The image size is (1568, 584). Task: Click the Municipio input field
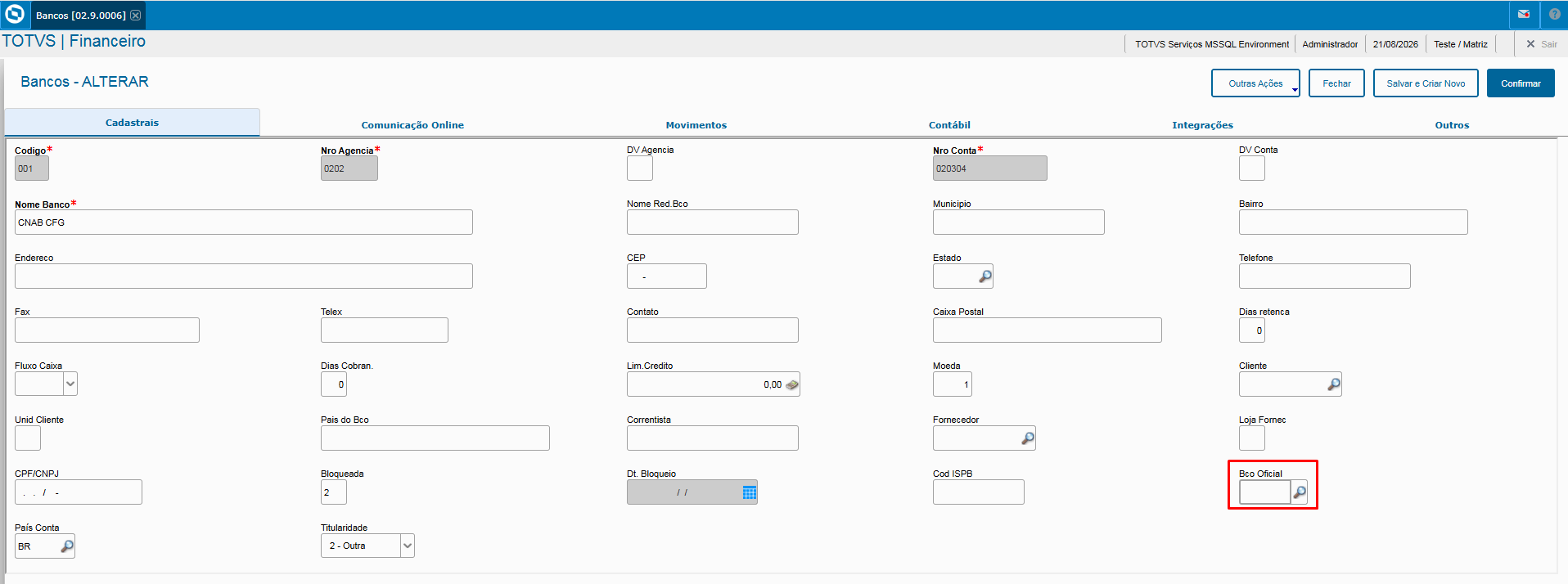[x=1019, y=222]
